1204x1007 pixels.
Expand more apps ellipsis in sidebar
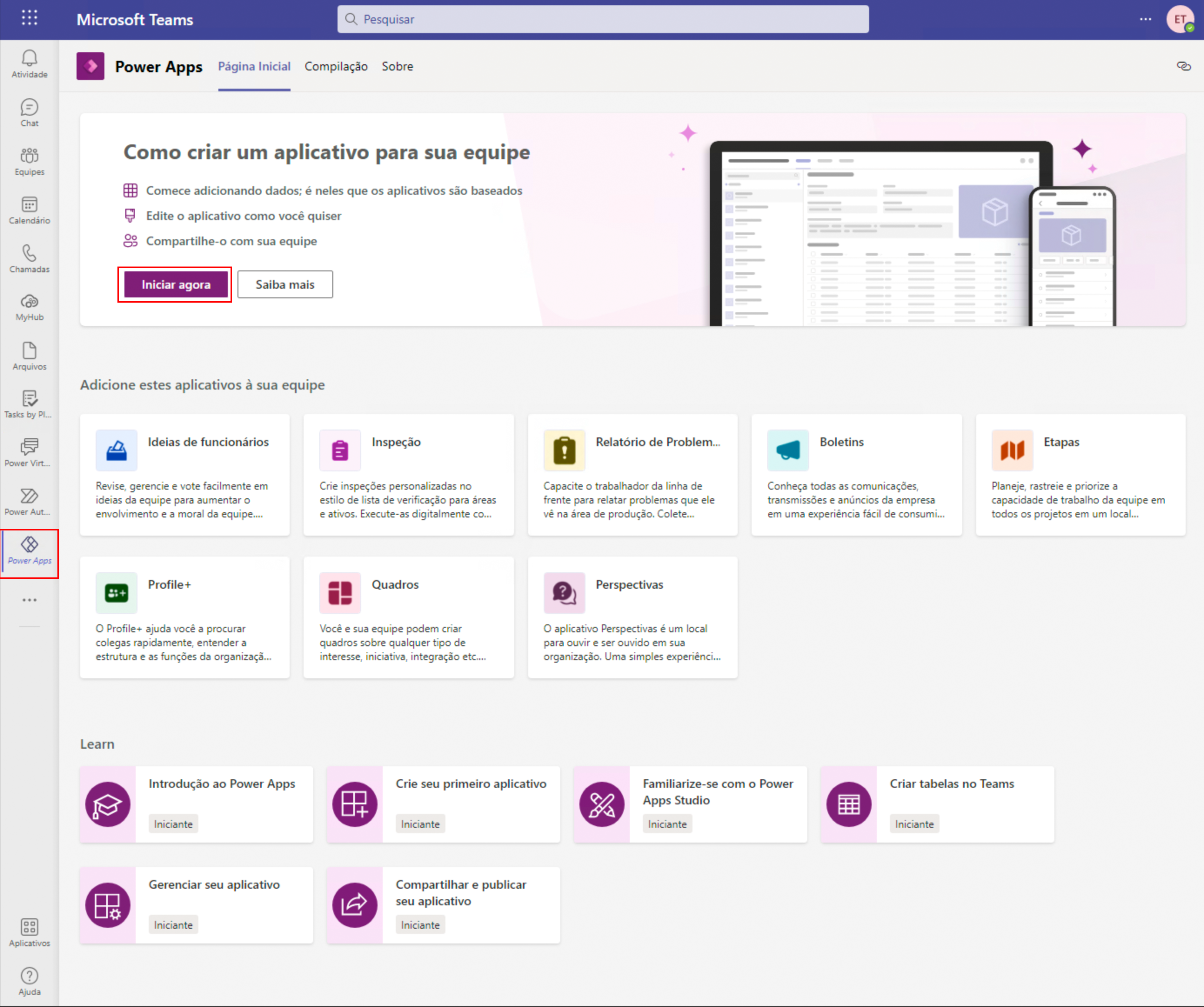pos(29,600)
